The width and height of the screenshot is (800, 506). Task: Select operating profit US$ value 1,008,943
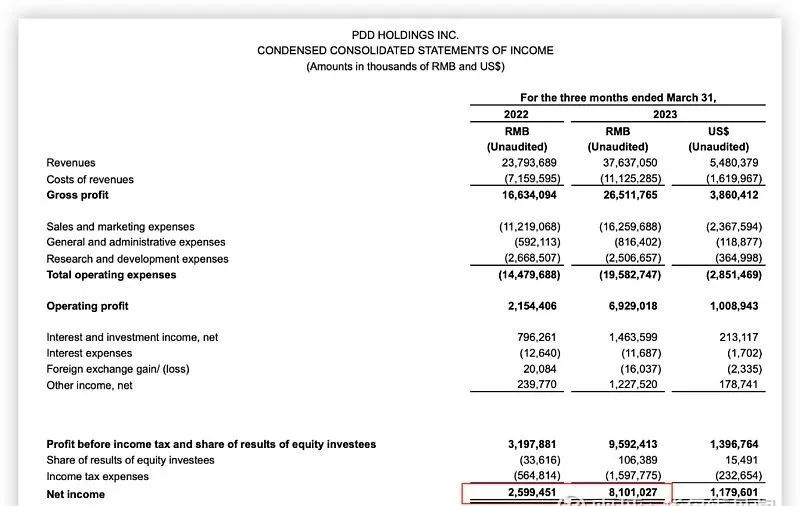734,306
